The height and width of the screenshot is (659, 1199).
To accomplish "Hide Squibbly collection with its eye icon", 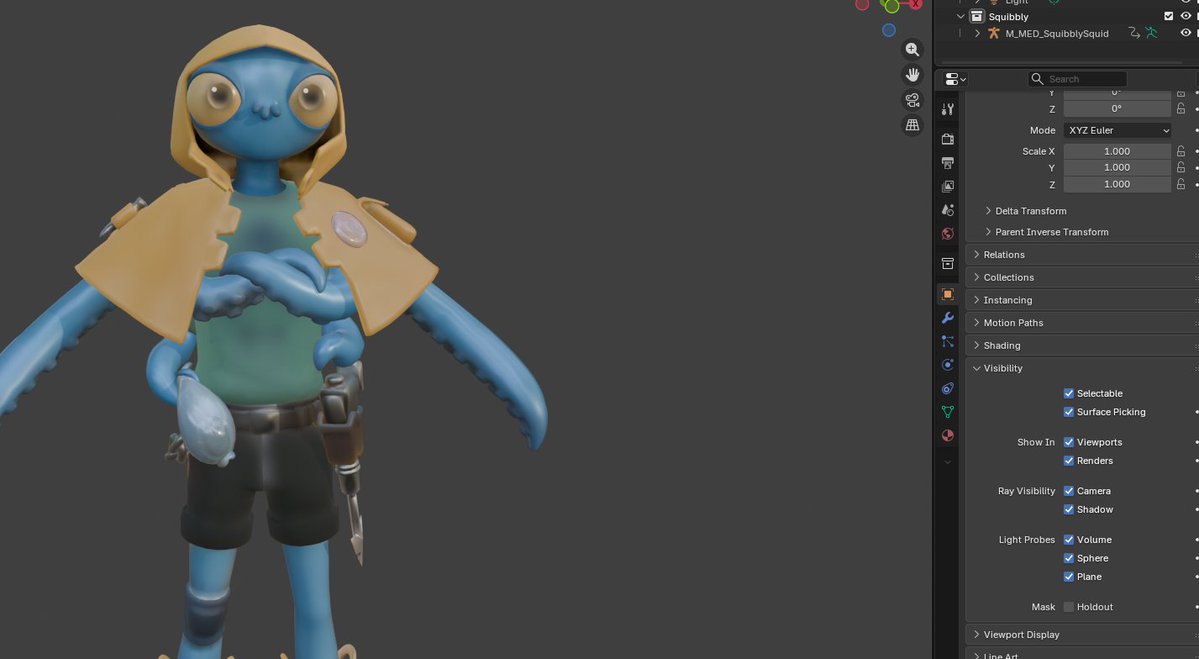I will coord(1185,16).
